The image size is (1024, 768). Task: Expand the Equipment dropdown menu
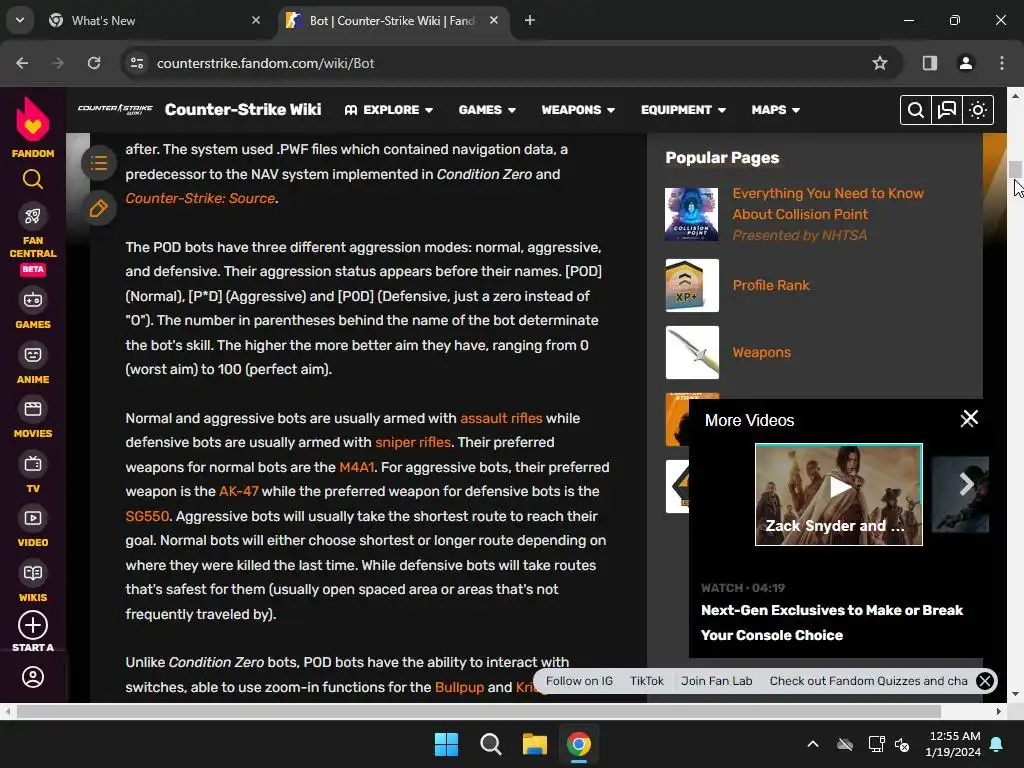(x=683, y=110)
